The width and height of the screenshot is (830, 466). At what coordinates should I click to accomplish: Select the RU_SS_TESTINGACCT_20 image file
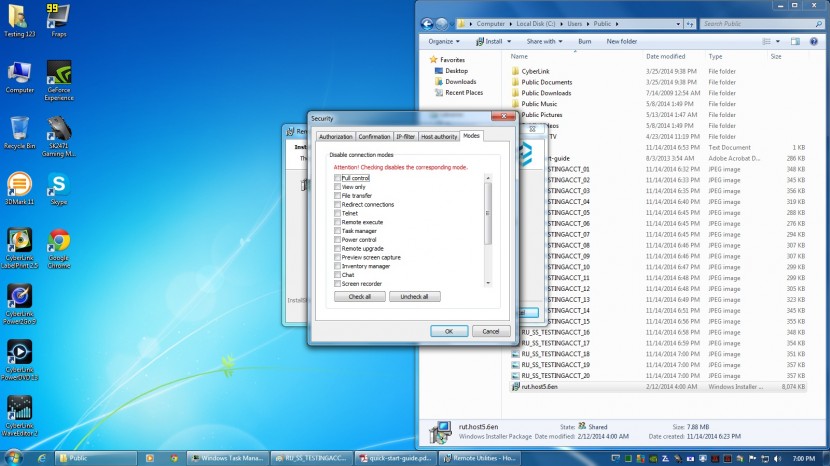point(555,375)
